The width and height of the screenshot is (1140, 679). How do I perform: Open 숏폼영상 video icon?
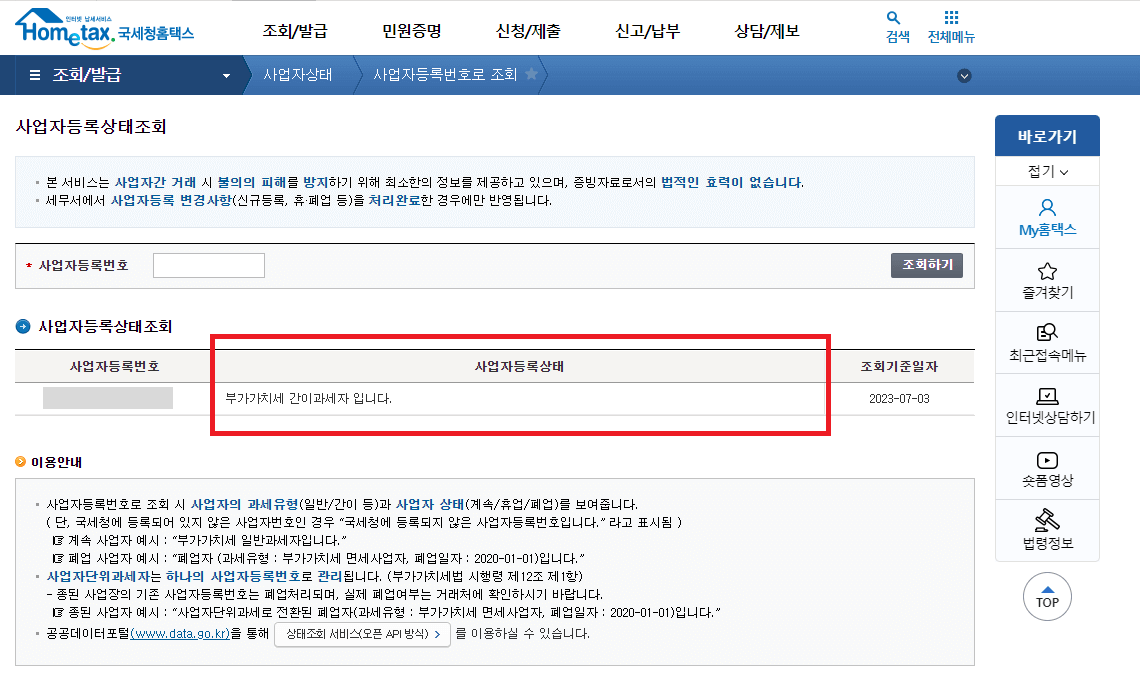tap(1046, 467)
